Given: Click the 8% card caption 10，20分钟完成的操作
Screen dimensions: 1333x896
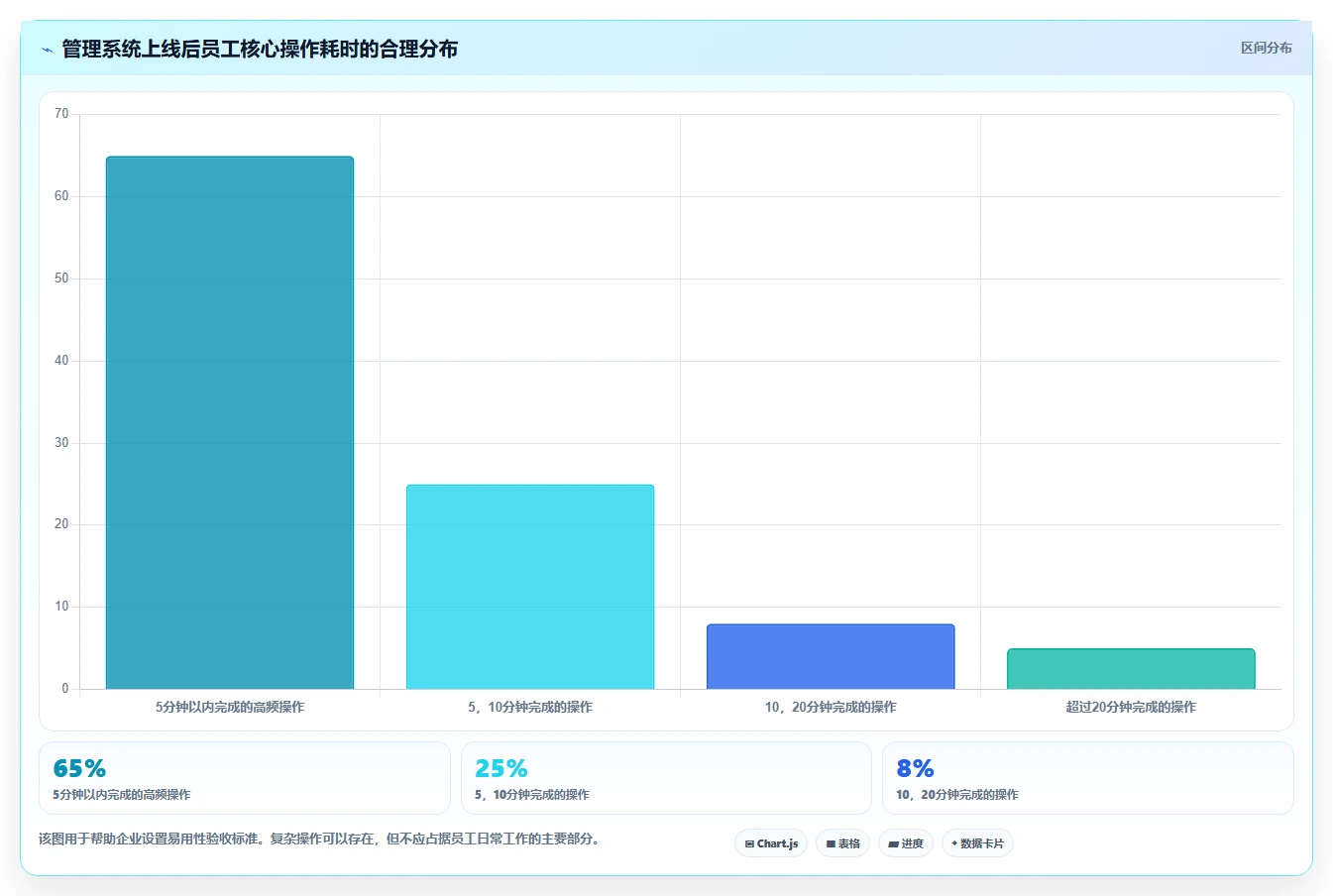Looking at the screenshot, I should 957,795.
